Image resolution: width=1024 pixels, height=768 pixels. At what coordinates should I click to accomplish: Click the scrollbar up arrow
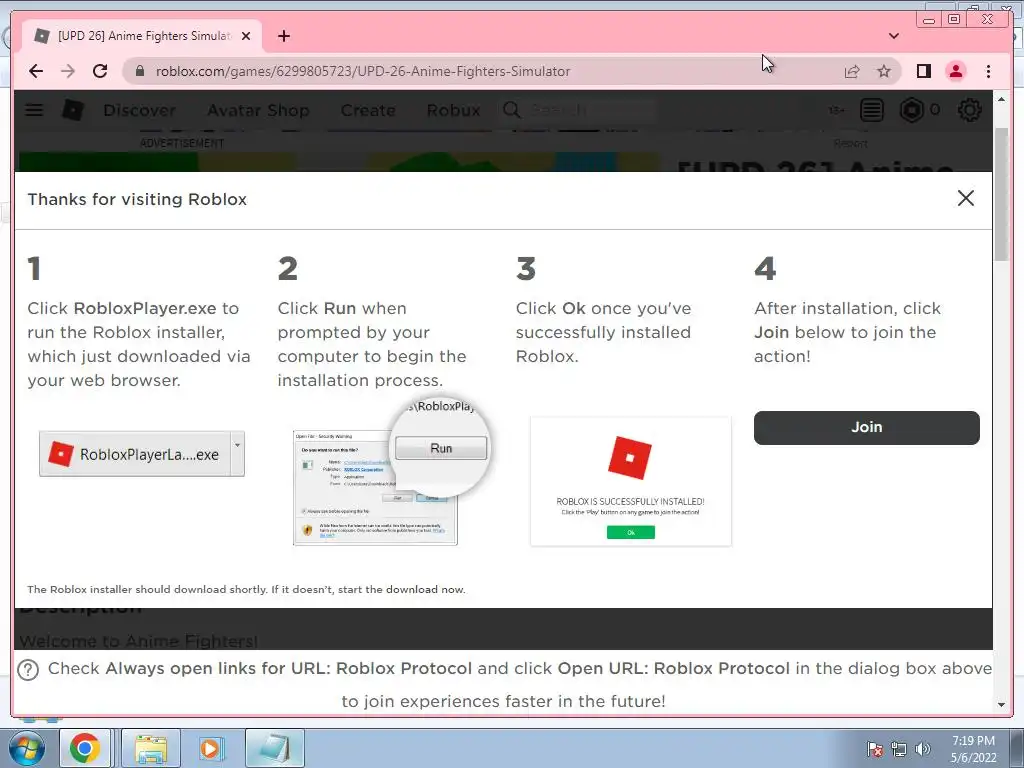tap(1001, 99)
